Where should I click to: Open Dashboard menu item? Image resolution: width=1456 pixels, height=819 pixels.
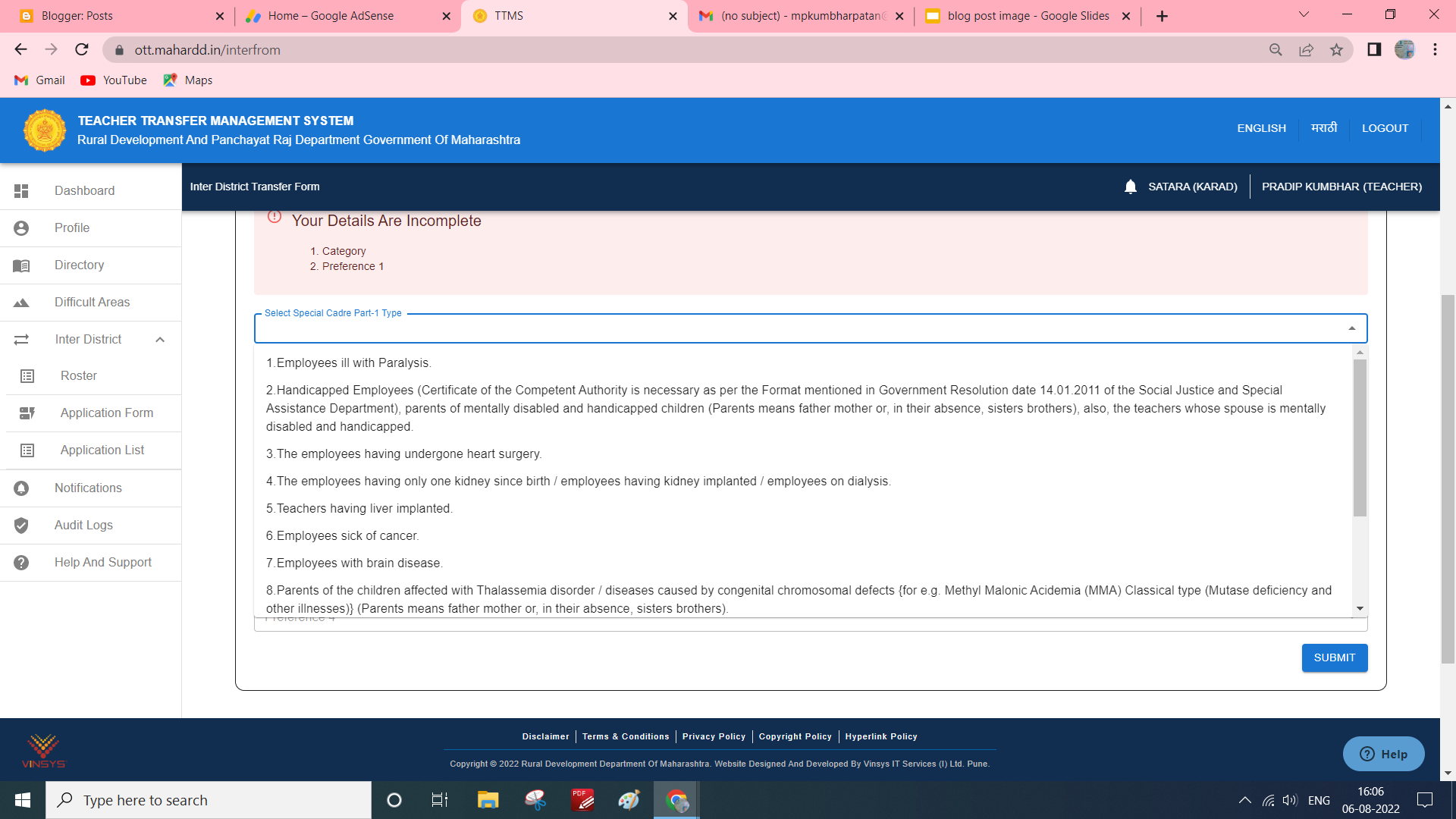coord(90,191)
